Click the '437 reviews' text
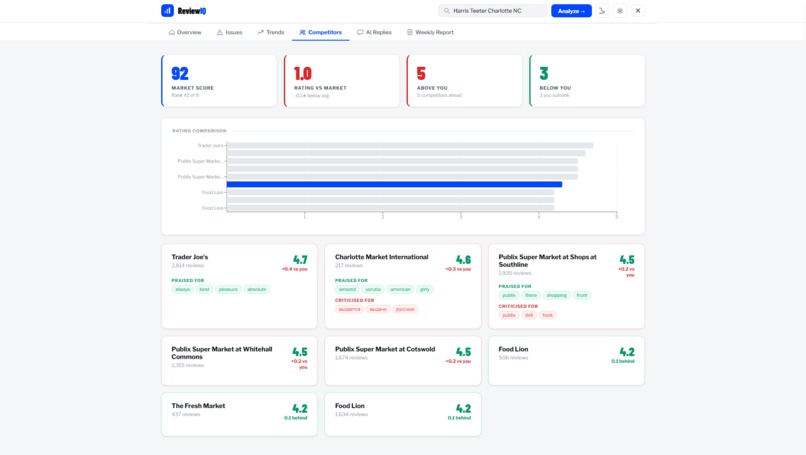 tap(186, 414)
